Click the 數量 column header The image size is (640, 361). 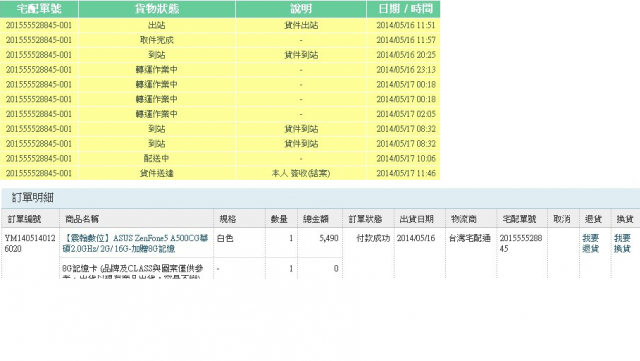[279, 219]
